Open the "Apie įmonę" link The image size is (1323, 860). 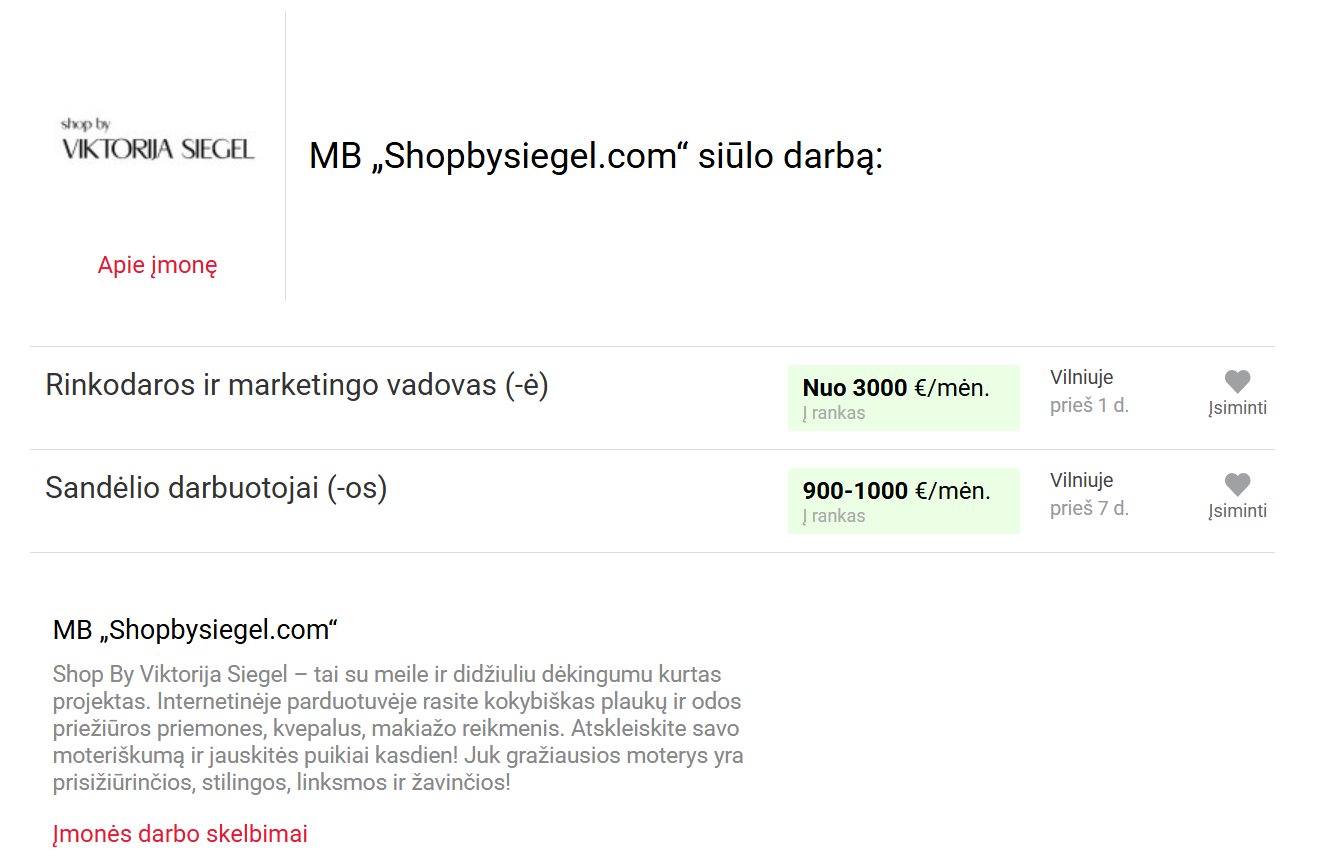pos(158,265)
